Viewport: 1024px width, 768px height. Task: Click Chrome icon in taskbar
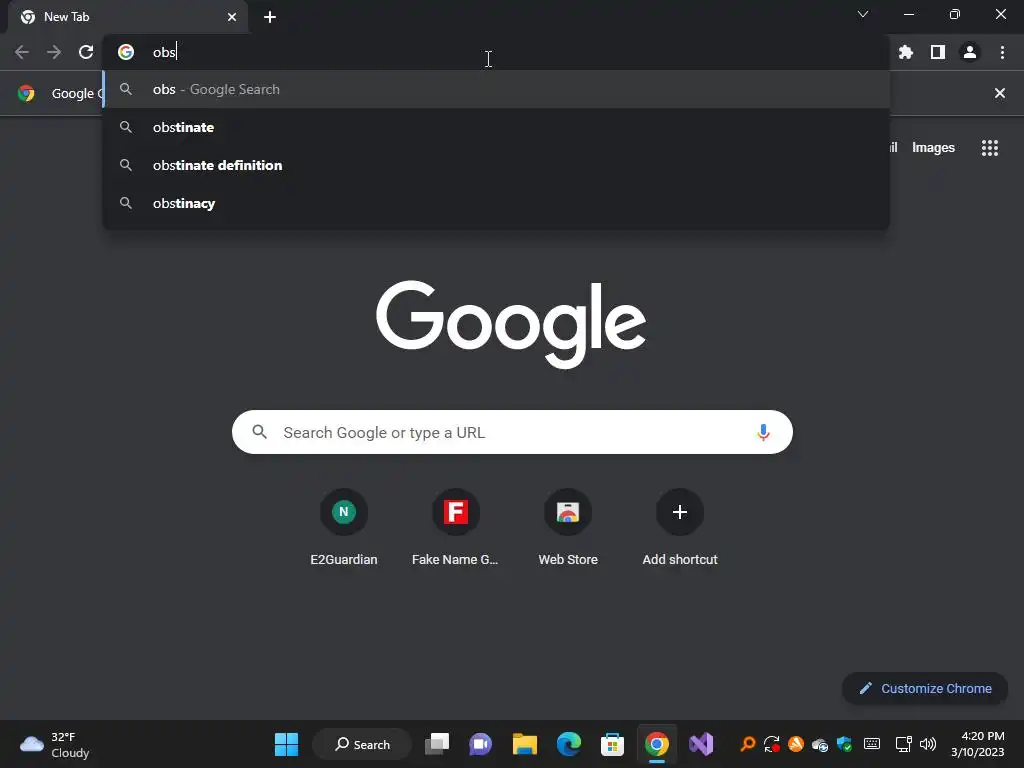pos(657,744)
